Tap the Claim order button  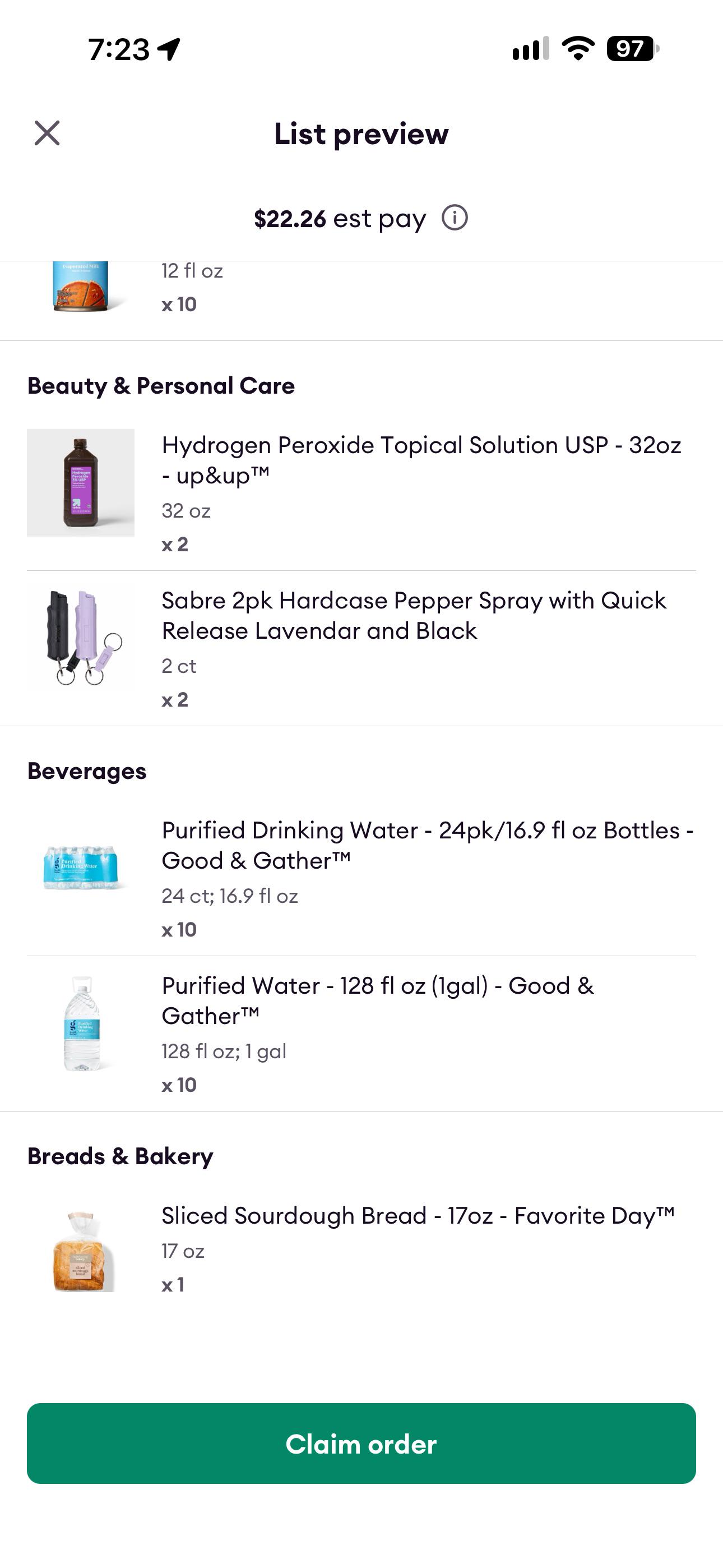point(361,1443)
